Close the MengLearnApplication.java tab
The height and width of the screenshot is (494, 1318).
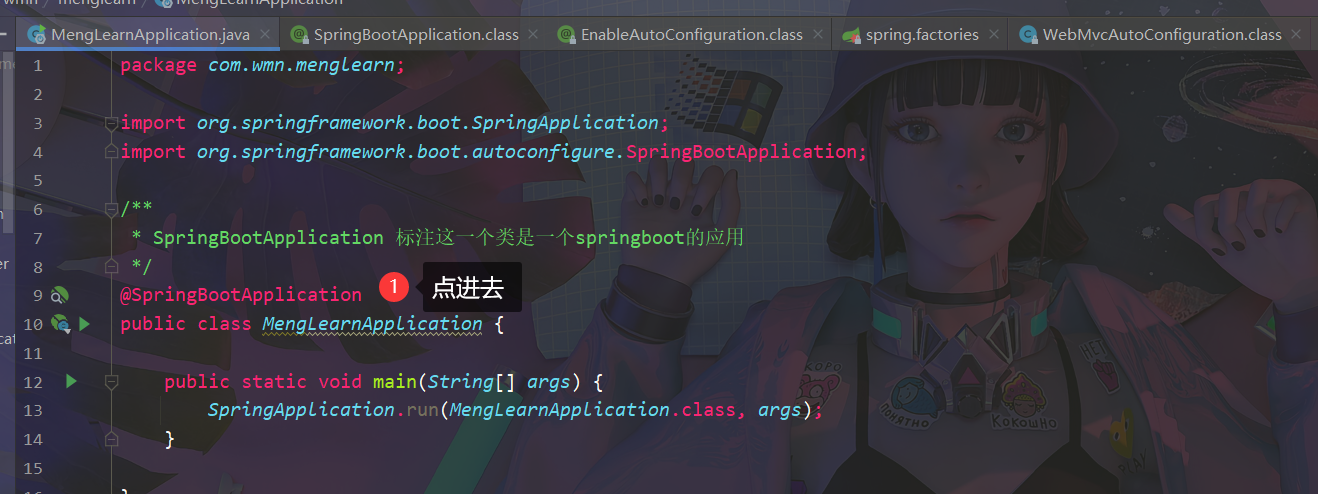pos(265,35)
